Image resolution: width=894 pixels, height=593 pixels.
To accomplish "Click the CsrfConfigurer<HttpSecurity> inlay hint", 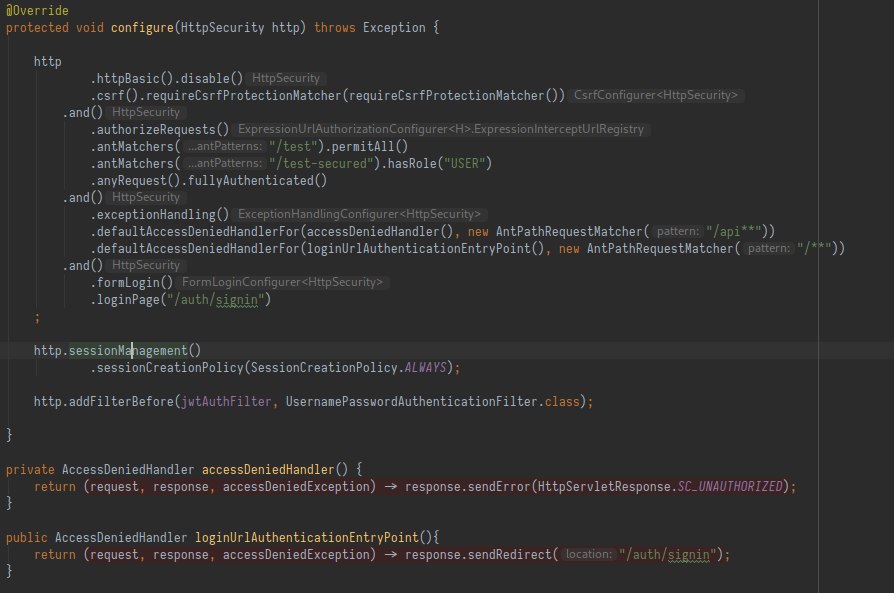I will point(656,95).
